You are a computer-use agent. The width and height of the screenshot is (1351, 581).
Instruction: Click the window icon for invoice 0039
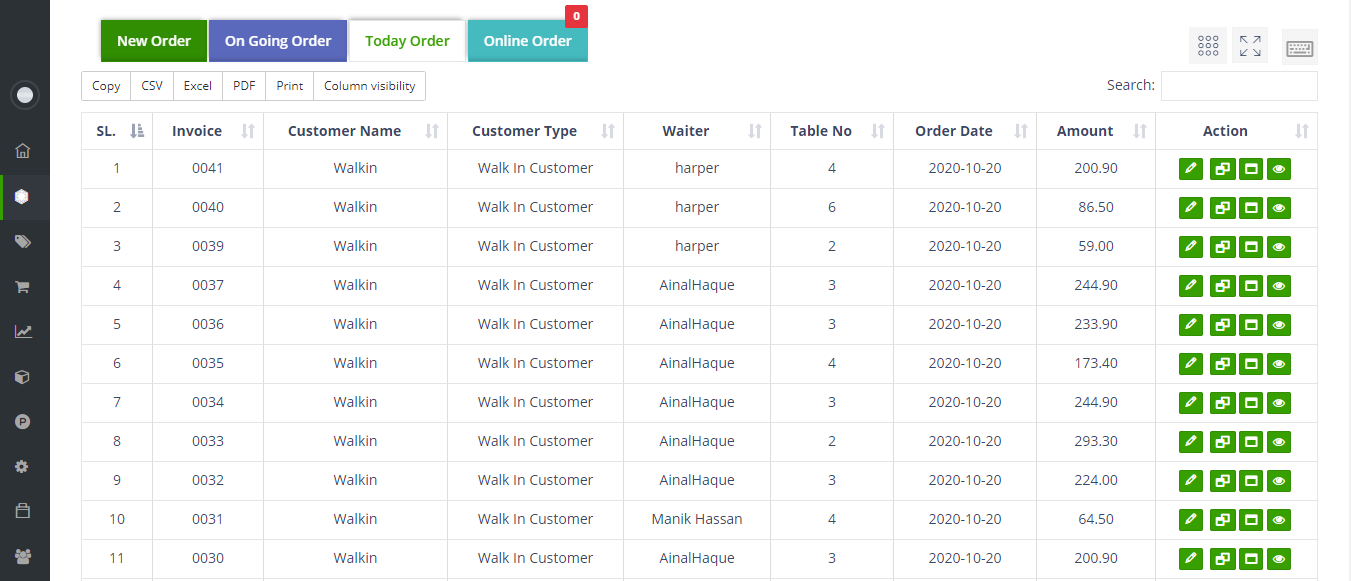1250,247
